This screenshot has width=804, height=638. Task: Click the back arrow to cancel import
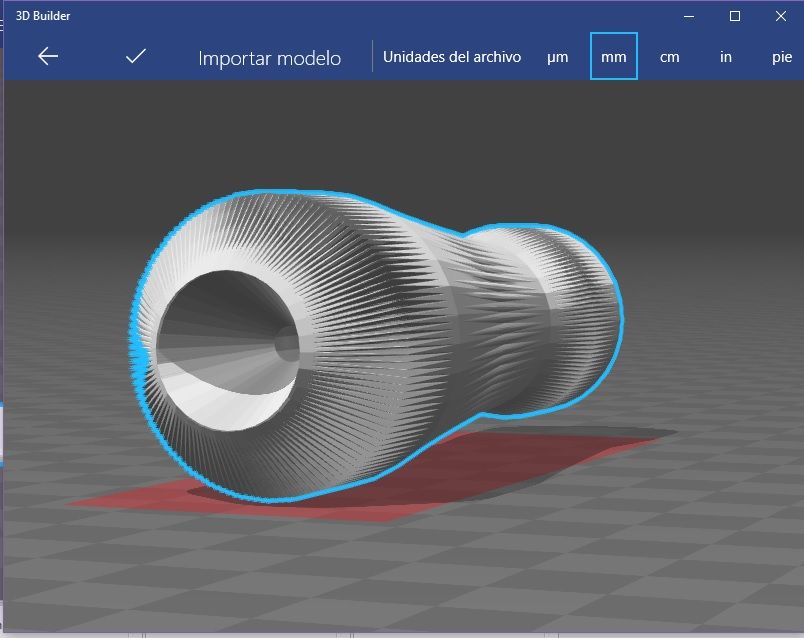click(x=47, y=56)
